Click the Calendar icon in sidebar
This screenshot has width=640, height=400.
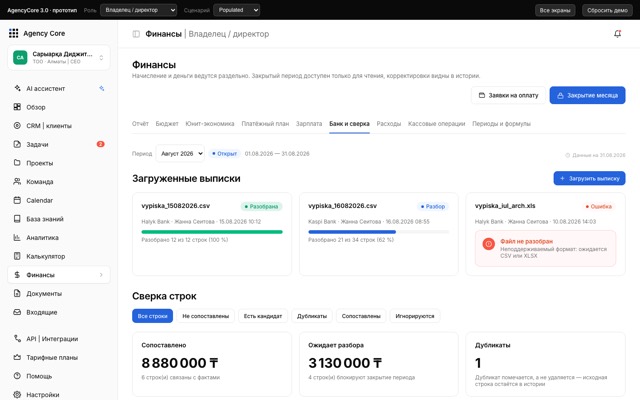17,200
